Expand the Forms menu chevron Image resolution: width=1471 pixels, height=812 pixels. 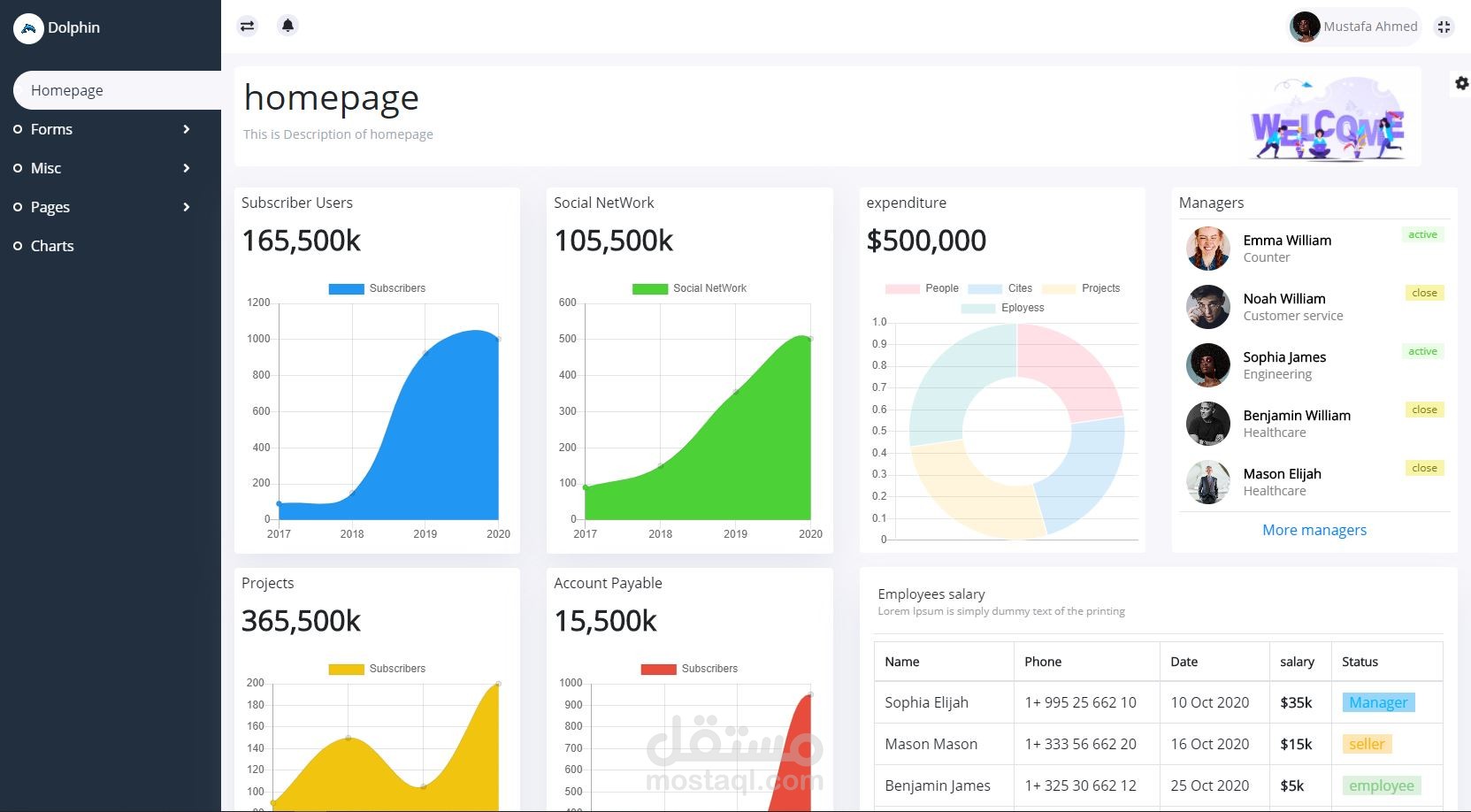pos(186,129)
